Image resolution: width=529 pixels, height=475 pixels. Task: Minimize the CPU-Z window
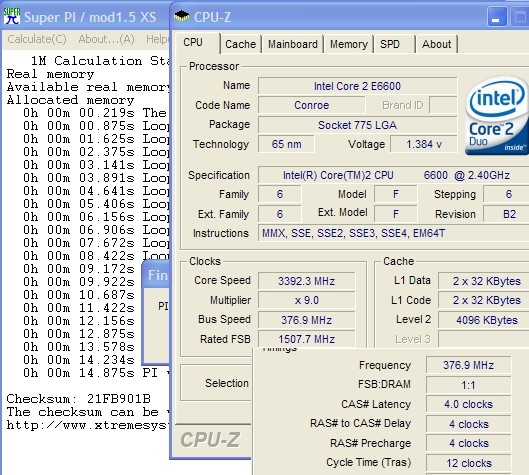tap(497, 17)
